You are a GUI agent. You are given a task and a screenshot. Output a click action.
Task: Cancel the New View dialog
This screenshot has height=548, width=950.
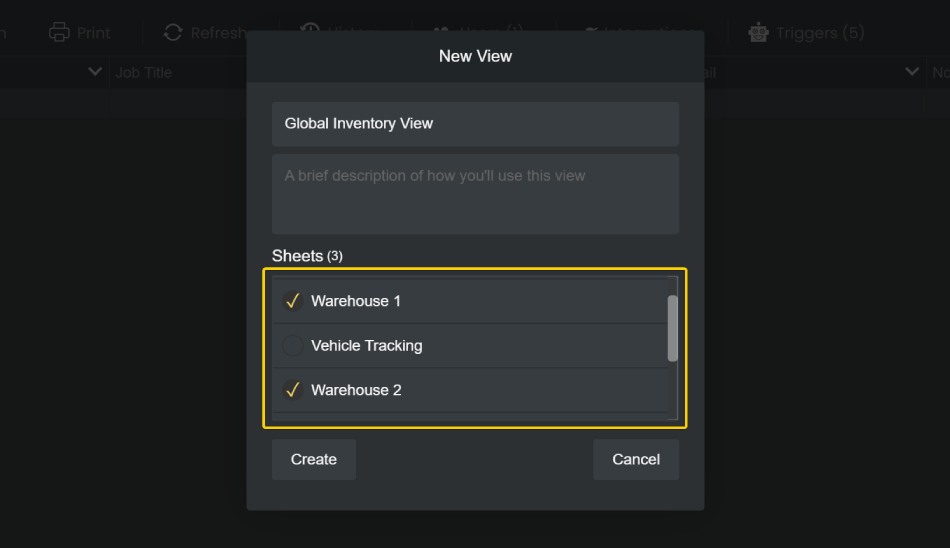[x=636, y=459]
